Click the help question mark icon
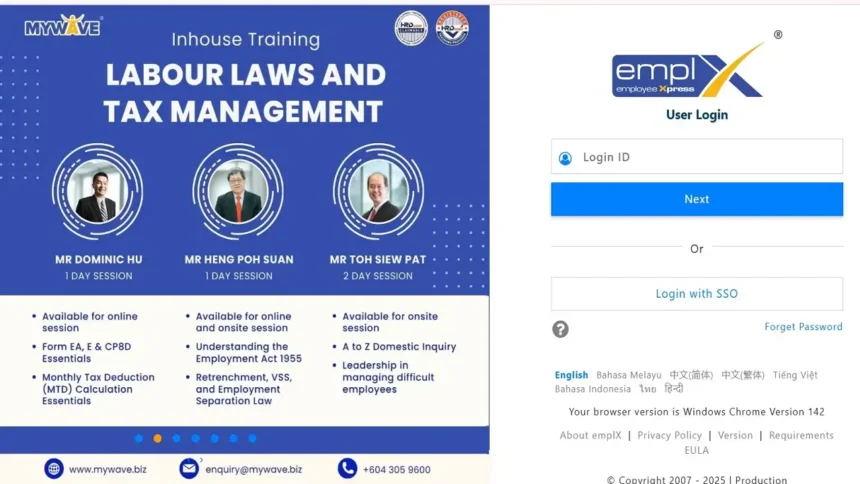The height and width of the screenshot is (484, 860). coord(560,329)
